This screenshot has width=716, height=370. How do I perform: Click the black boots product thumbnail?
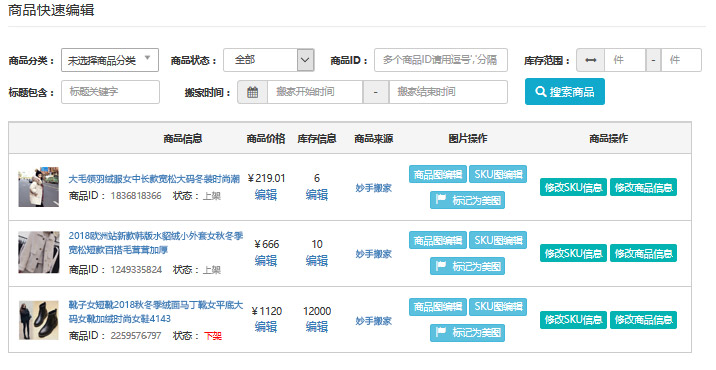point(39,320)
